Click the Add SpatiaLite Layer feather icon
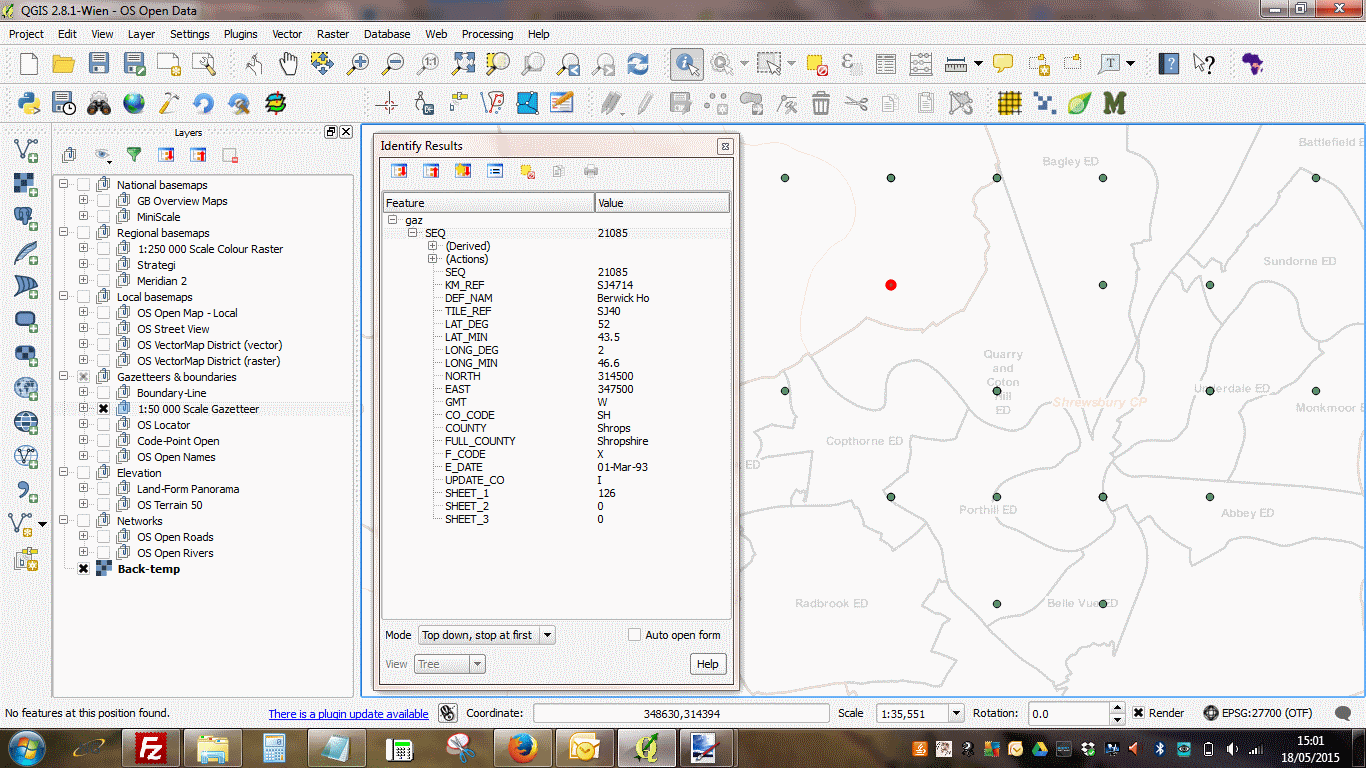 pos(26,252)
